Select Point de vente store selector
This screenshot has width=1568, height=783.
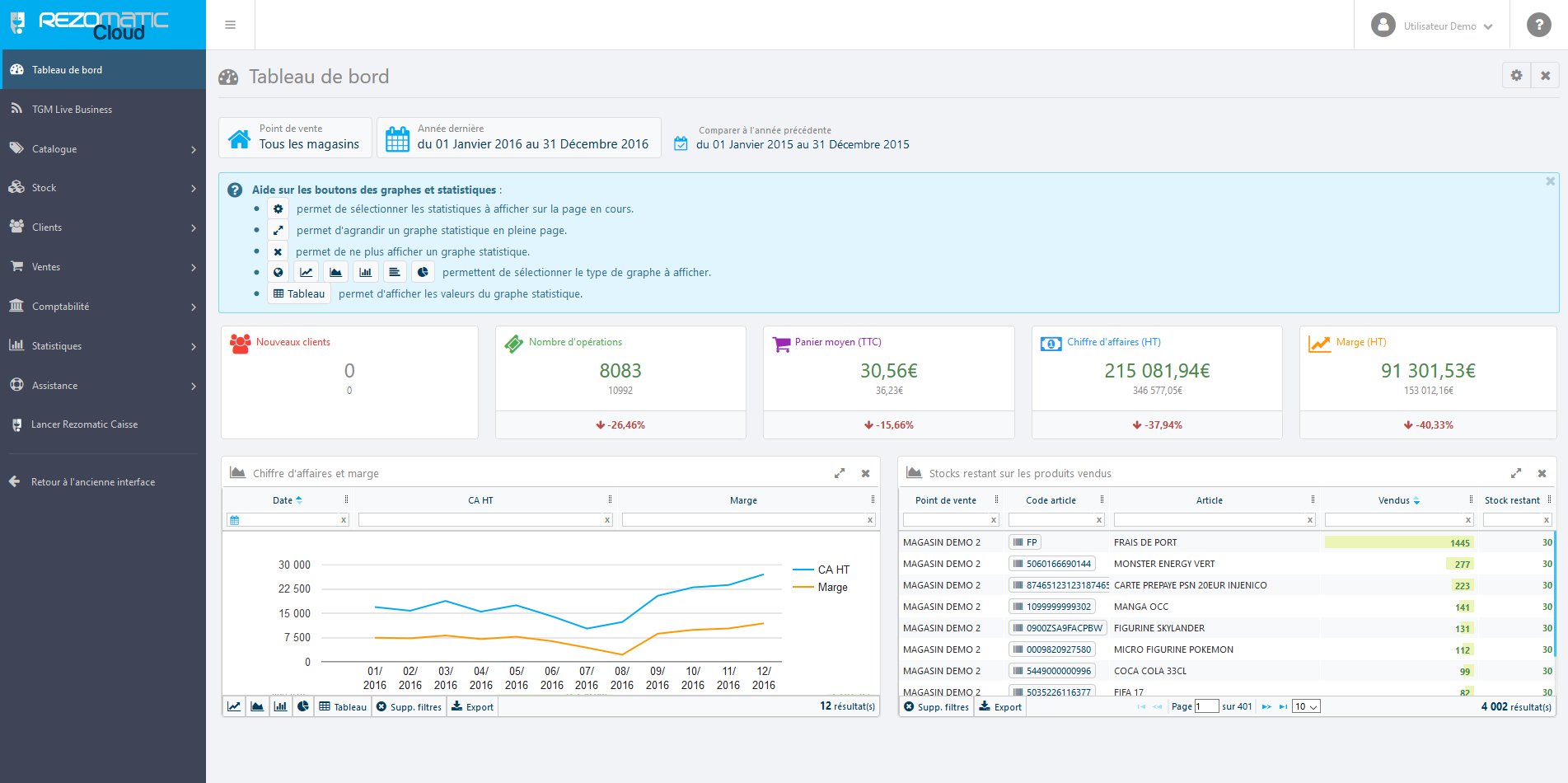pos(295,137)
